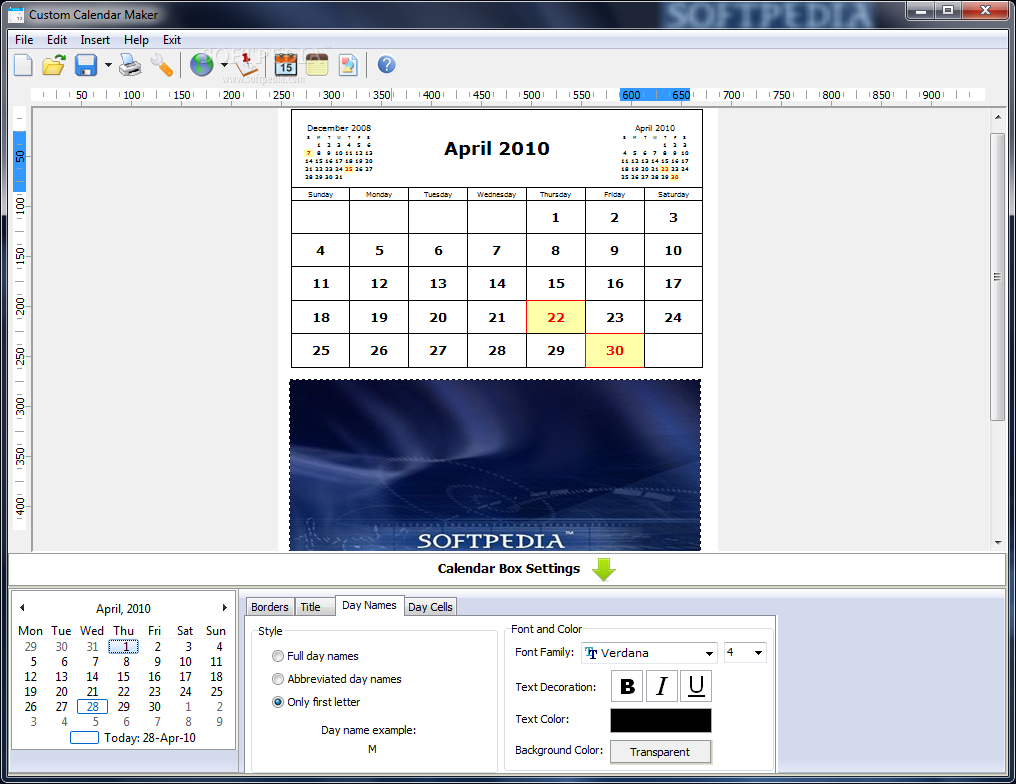Click the vertical scrollbar thumb of canvas

point(997,277)
